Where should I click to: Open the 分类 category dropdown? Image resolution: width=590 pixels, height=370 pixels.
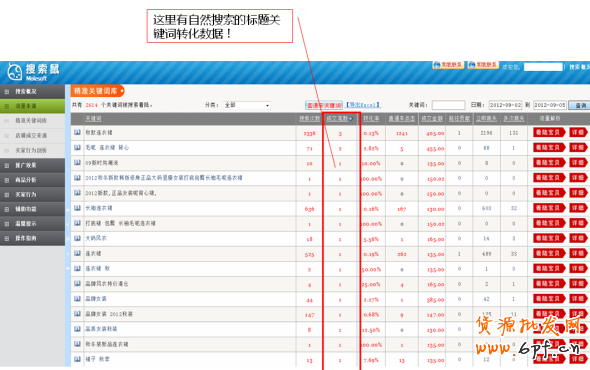[247, 105]
